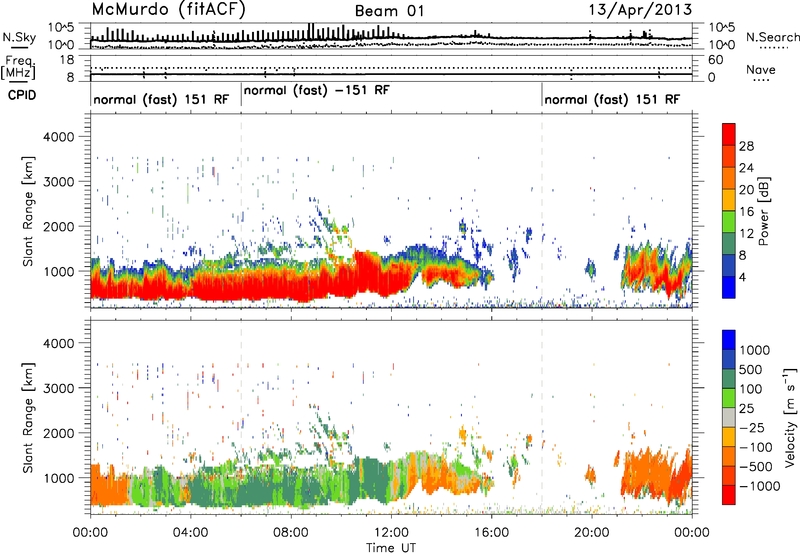The height and width of the screenshot is (554, 800).
Task: Click the power panel 'Slant Range [km]' label
Action: click(x=28, y=211)
